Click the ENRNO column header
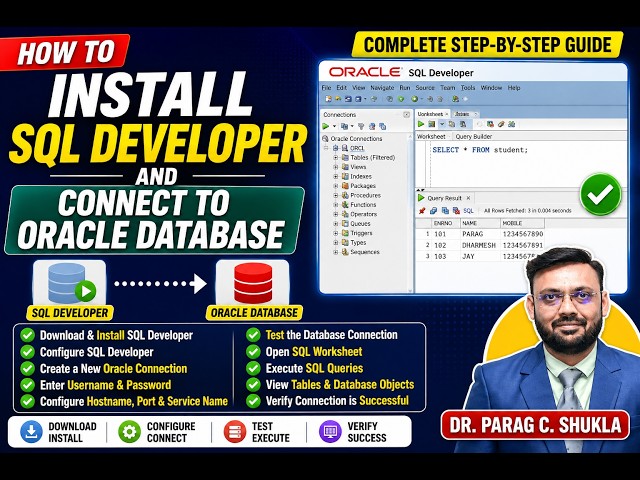The image size is (640, 480). pos(446,223)
